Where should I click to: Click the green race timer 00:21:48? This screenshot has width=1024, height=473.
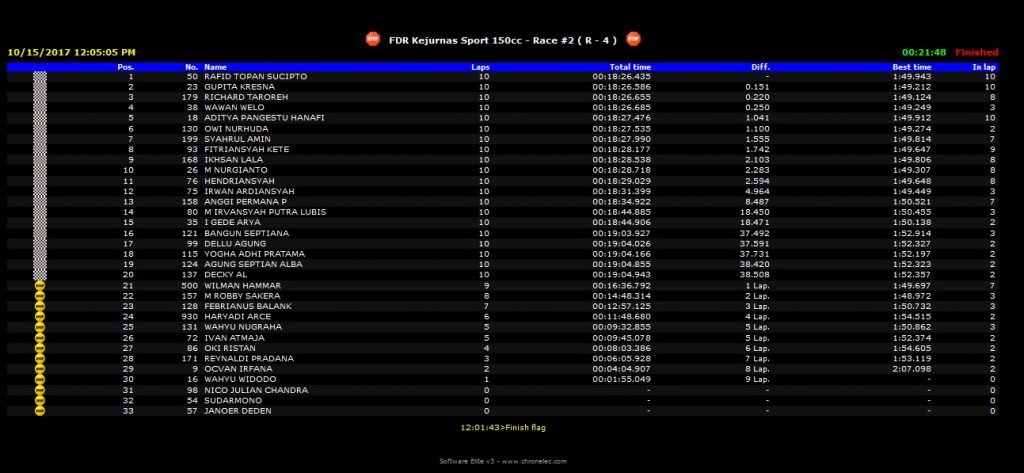point(923,52)
